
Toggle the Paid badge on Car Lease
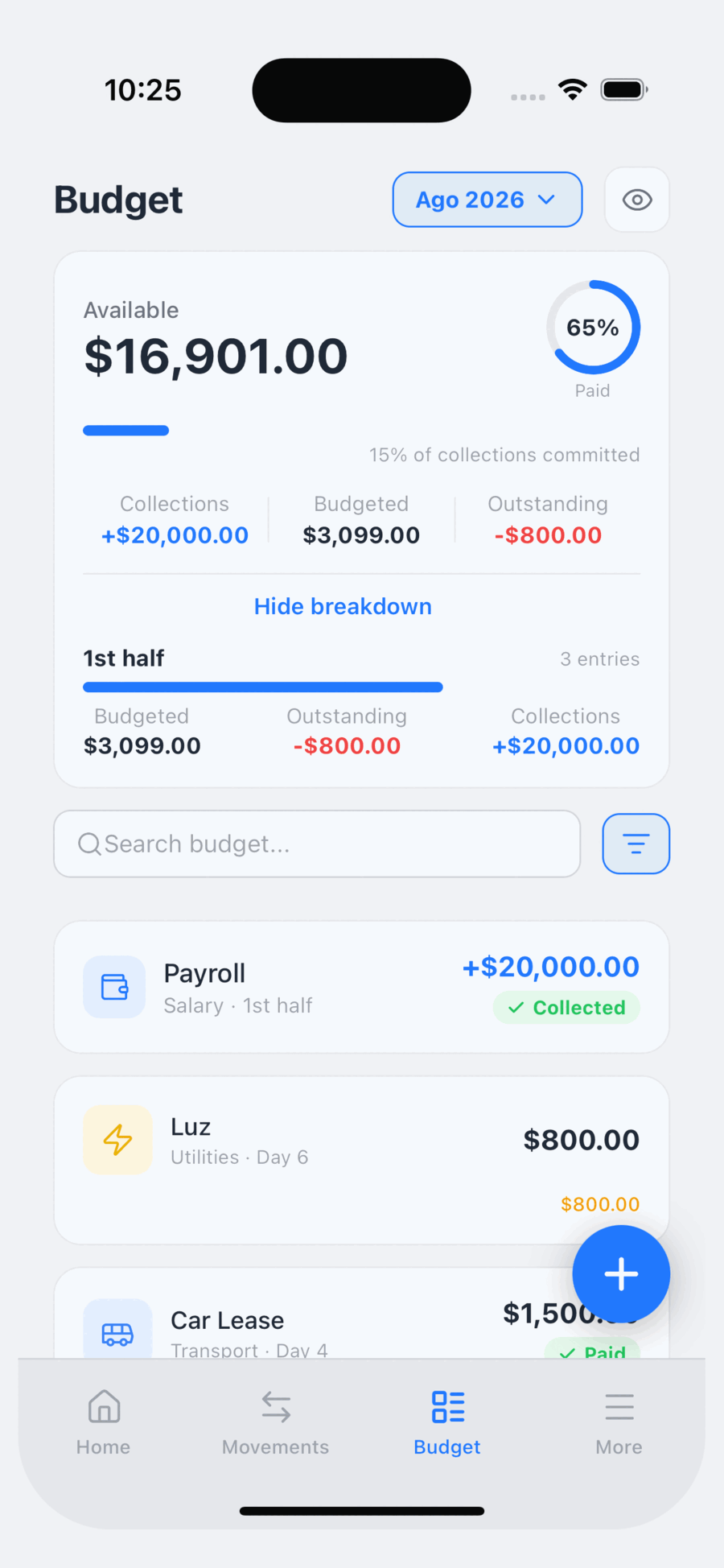click(x=593, y=1351)
